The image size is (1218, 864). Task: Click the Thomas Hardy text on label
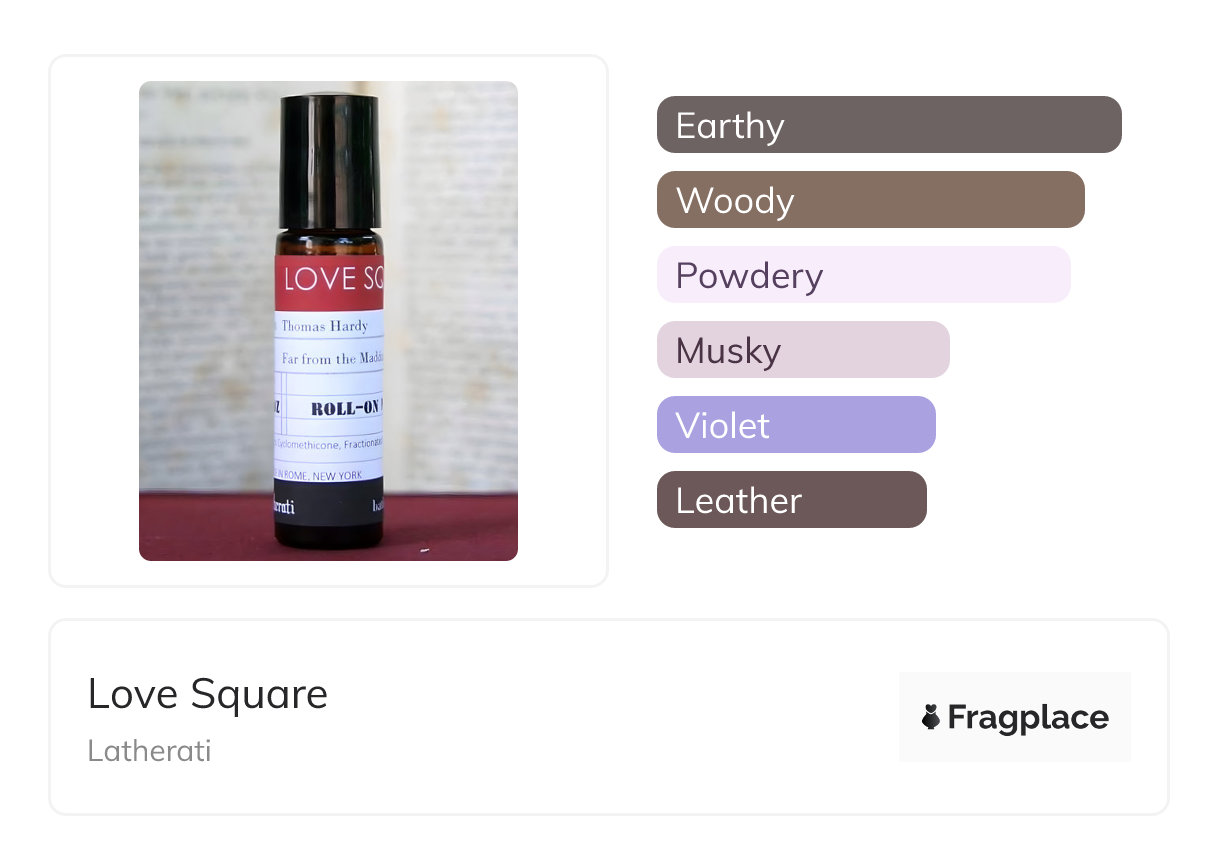point(324,326)
